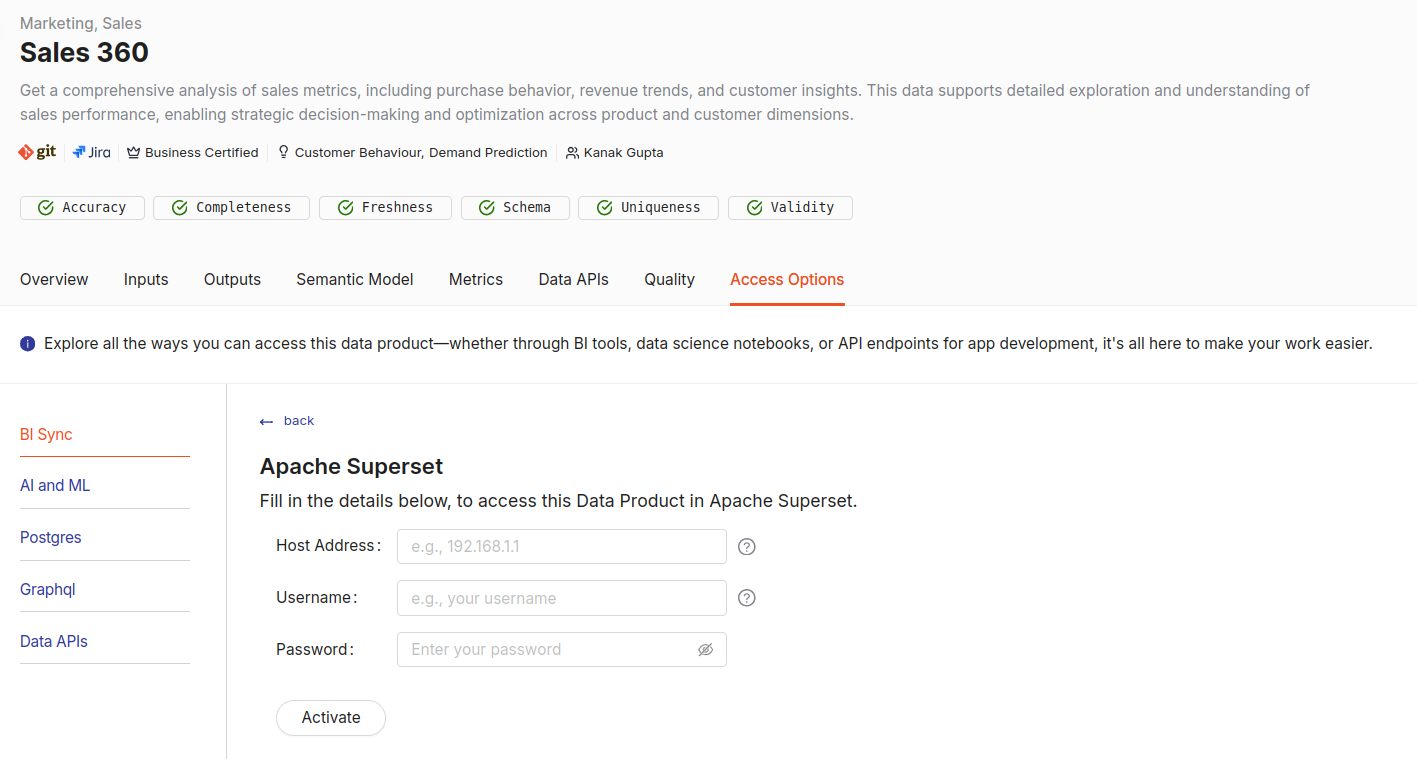Click the Customer Behaviour, Demand Prediction text
Viewport: 1417px width, 759px height.
point(421,153)
